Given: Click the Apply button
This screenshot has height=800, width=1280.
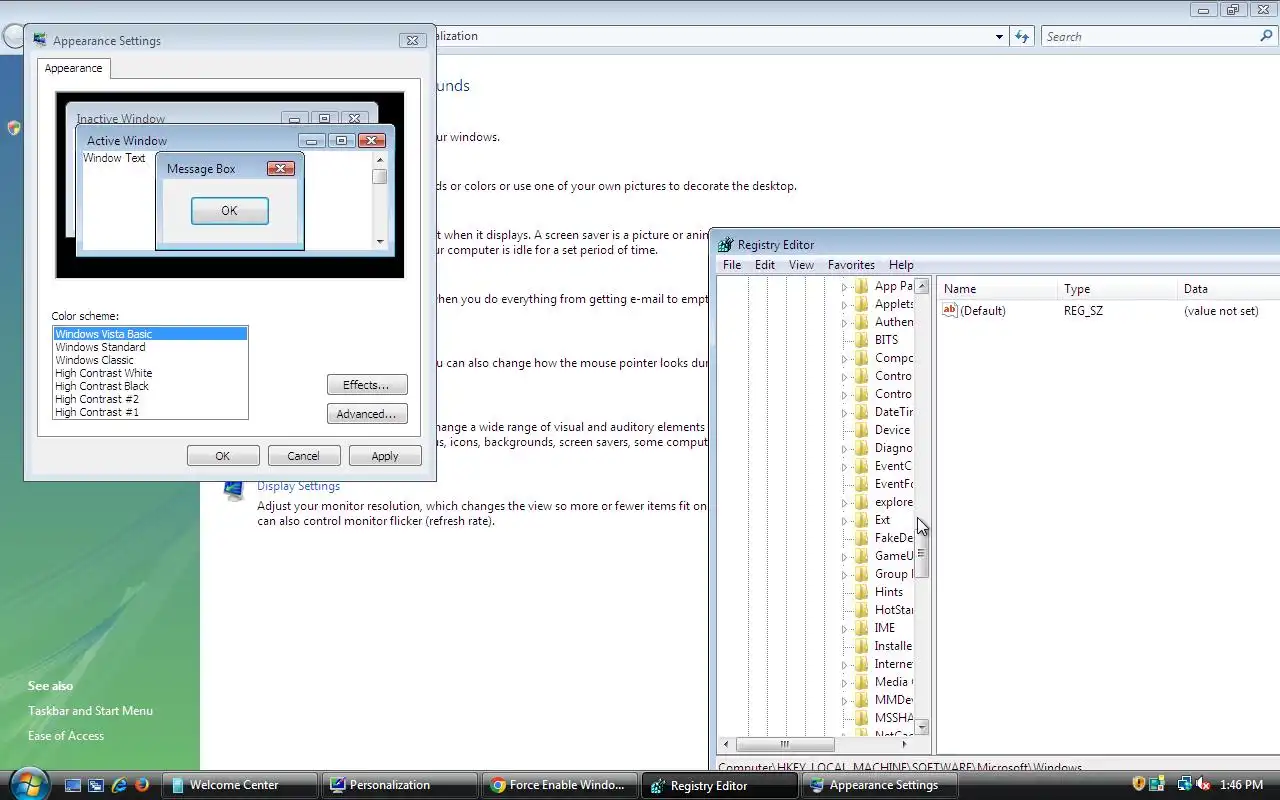Looking at the screenshot, I should [x=385, y=456].
